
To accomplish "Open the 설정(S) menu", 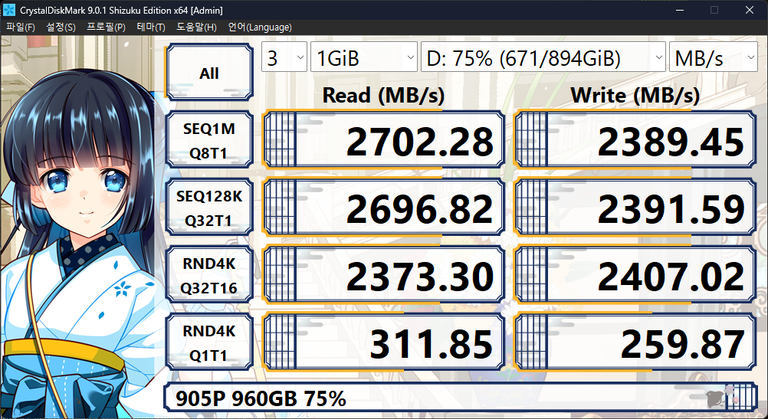I will pyautogui.click(x=61, y=27).
